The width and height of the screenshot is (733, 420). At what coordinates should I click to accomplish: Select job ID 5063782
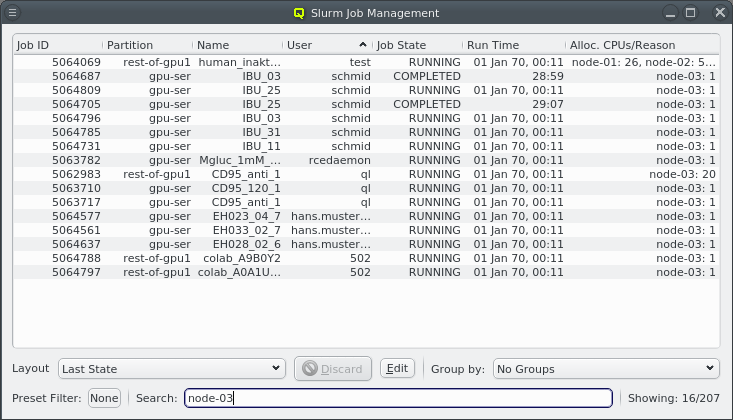tap(76, 160)
